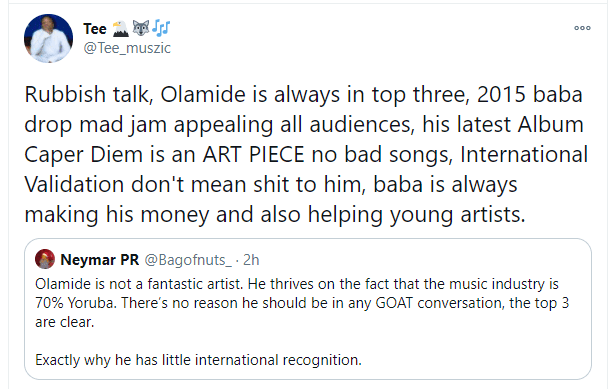Viewport: 615px width, 389px height.
Task: Click 'making his money and also helping' line
Action: [x=275, y=214]
